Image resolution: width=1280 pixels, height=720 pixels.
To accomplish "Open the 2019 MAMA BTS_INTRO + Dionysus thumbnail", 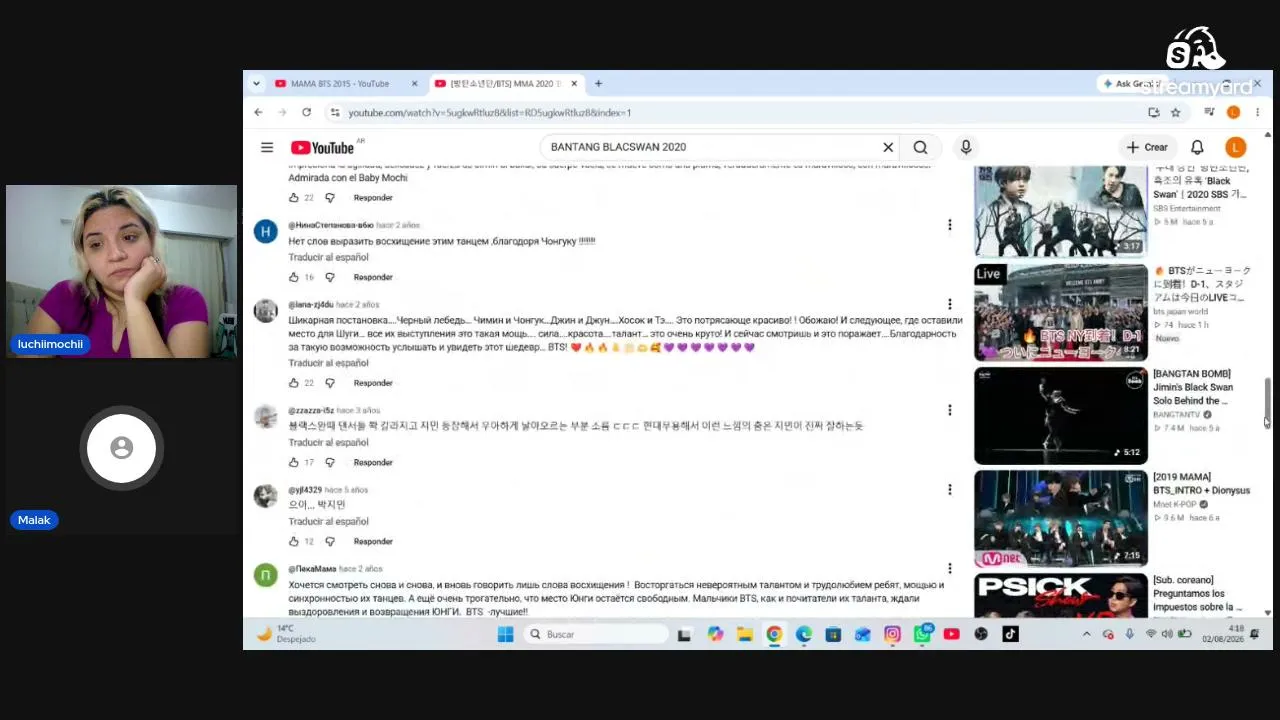I will point(1061,519).
